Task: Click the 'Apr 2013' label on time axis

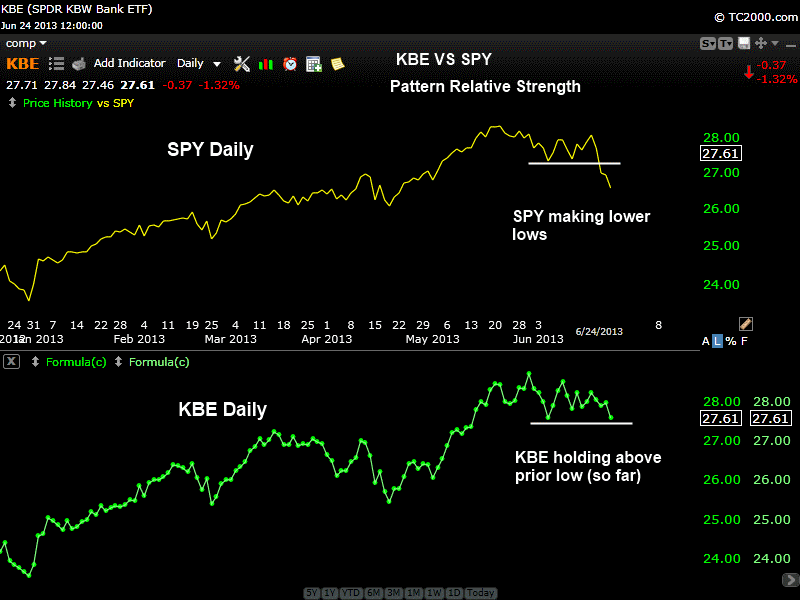Action: coord(327,339)
